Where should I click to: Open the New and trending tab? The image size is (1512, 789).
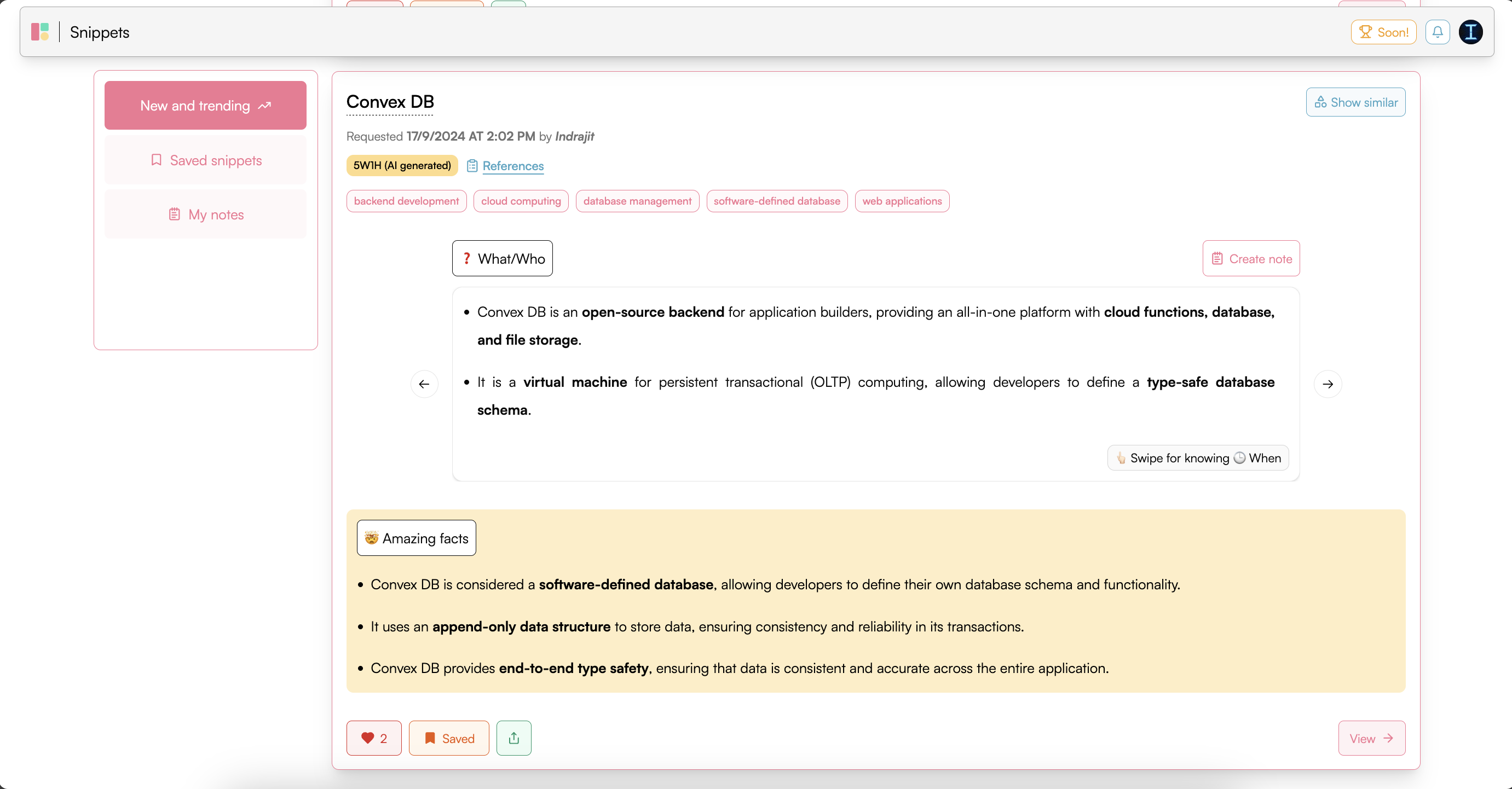[x=205, y=106]
